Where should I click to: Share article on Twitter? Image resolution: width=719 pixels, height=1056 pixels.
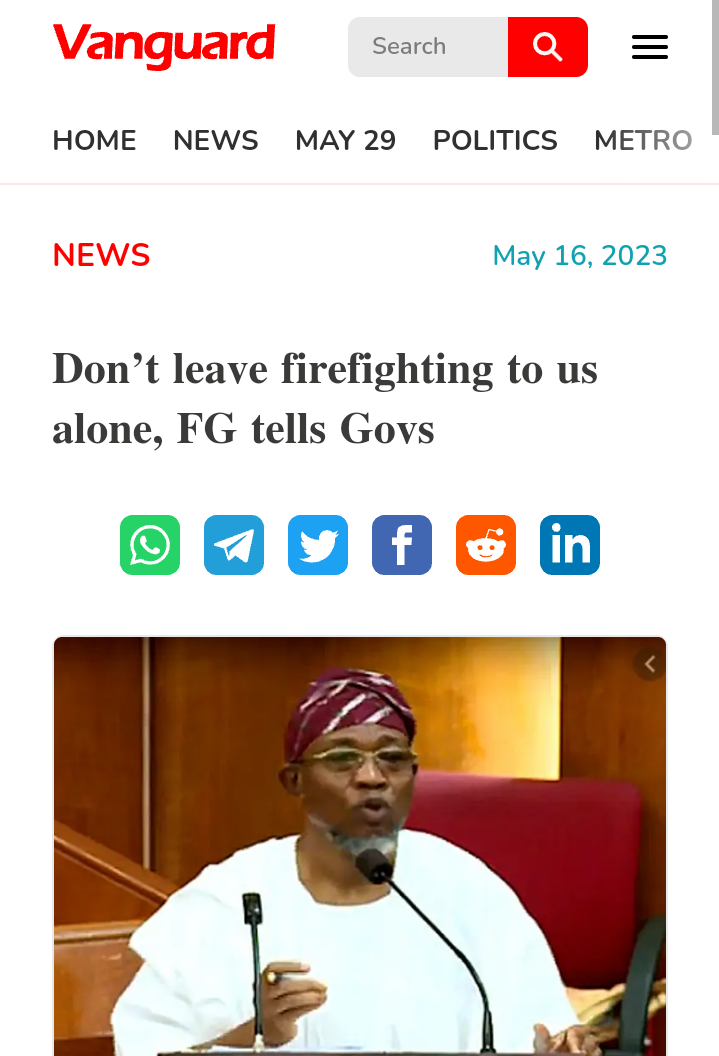click(318, 545)
